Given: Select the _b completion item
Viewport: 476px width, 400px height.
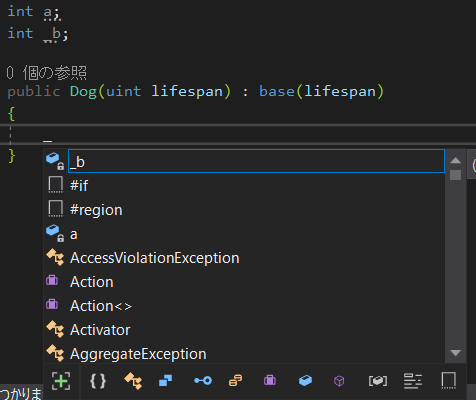Looking at the screenshot, I should pyautogui.click(x=256, y=161).
